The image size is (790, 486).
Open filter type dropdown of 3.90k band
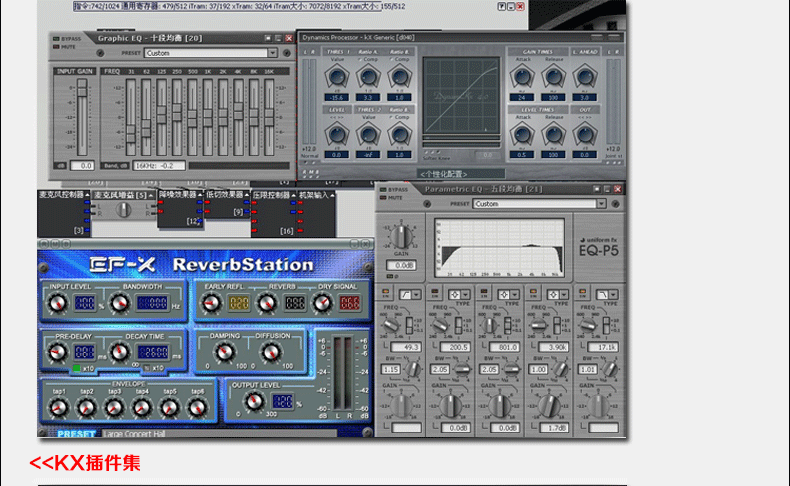coord(565,294)
